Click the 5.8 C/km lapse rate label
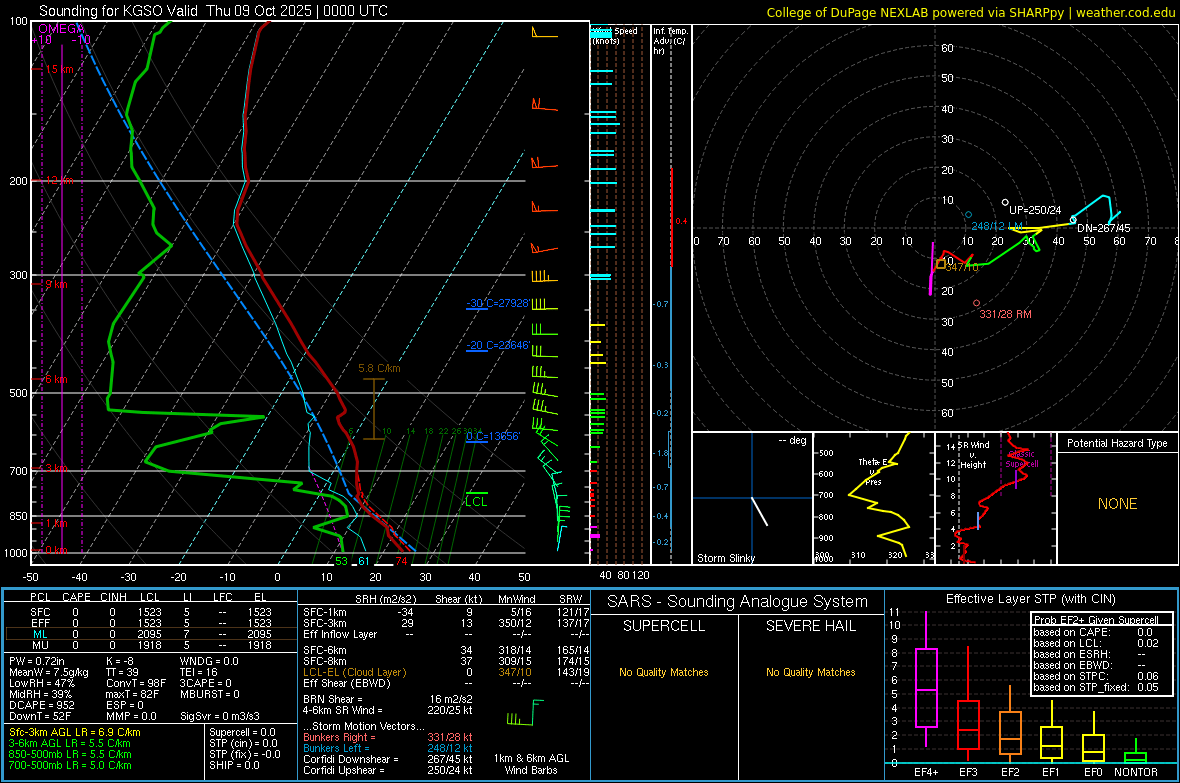The image size is (1180, 783). click(x=379, y=368)
